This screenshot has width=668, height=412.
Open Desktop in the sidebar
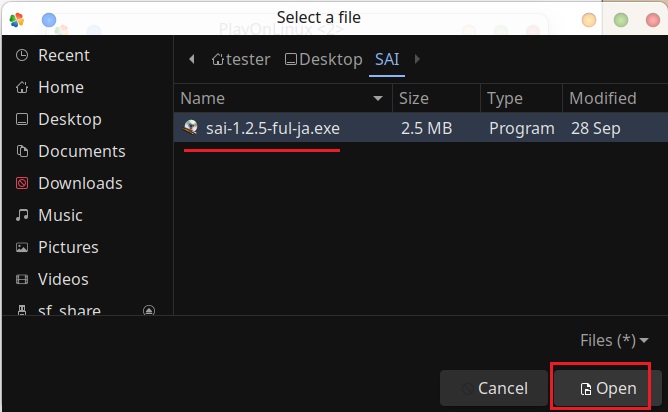(x=69, y=120)
